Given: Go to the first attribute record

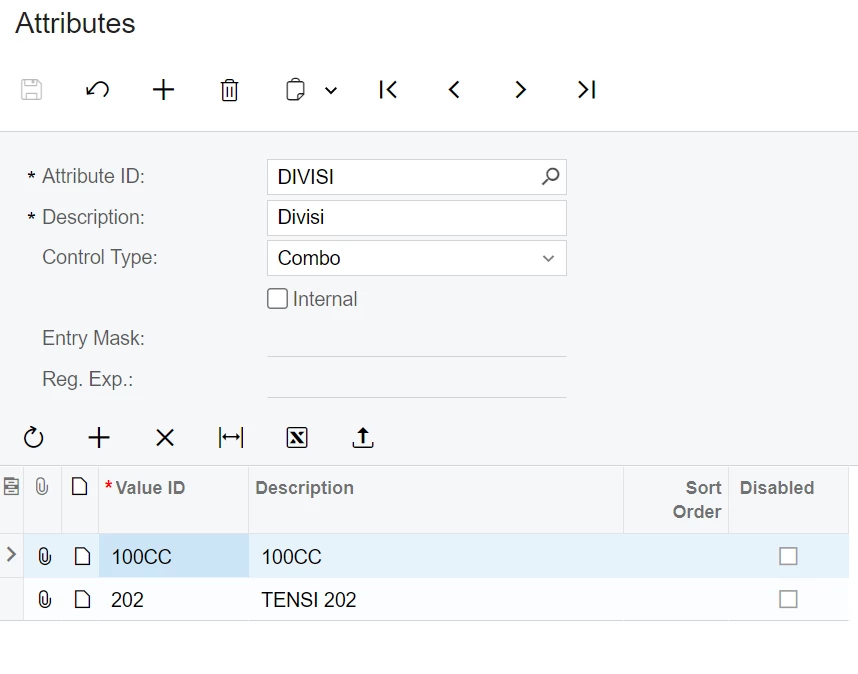Looking at the screenshot, I should 388,90.
